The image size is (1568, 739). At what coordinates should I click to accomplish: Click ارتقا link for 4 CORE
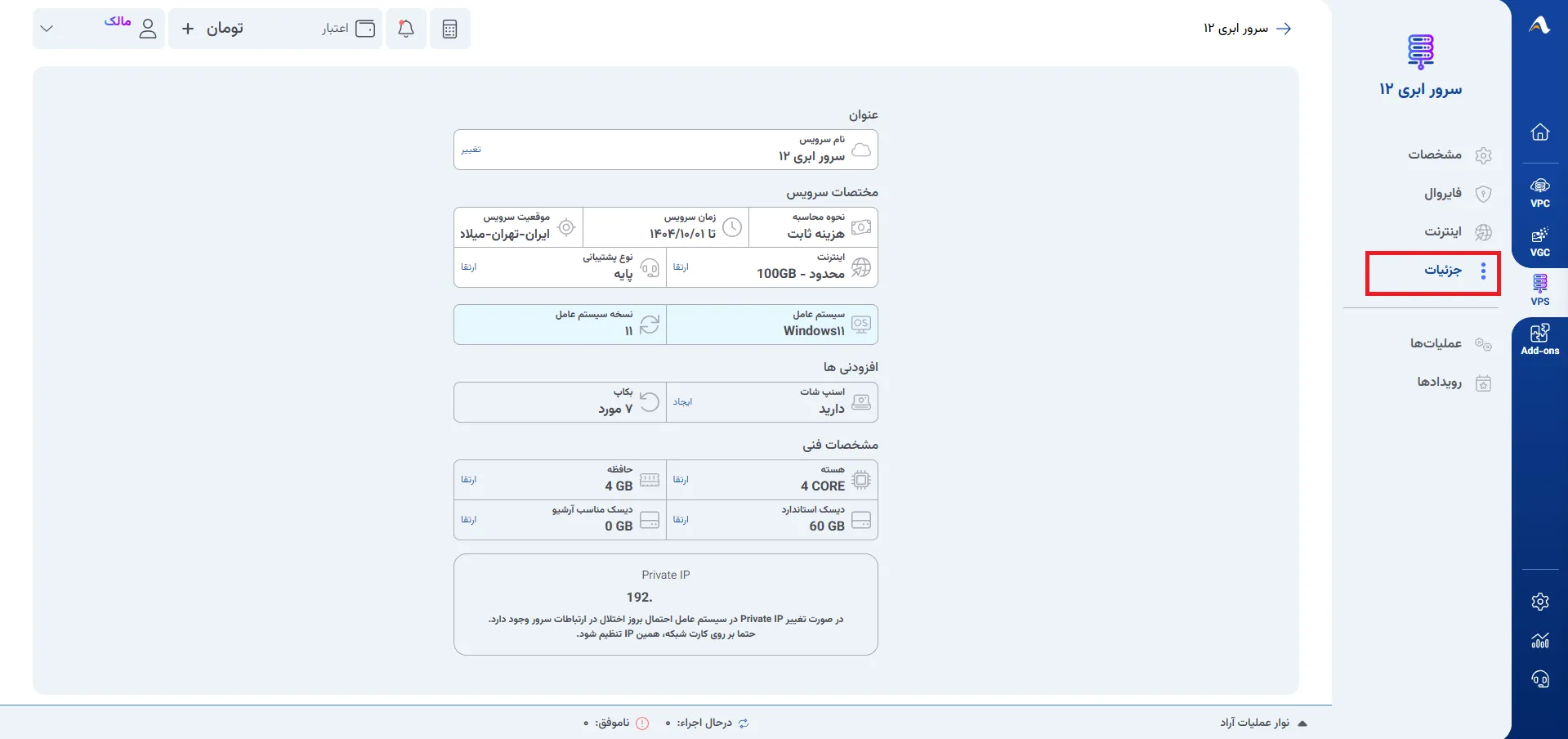[681, 480]
